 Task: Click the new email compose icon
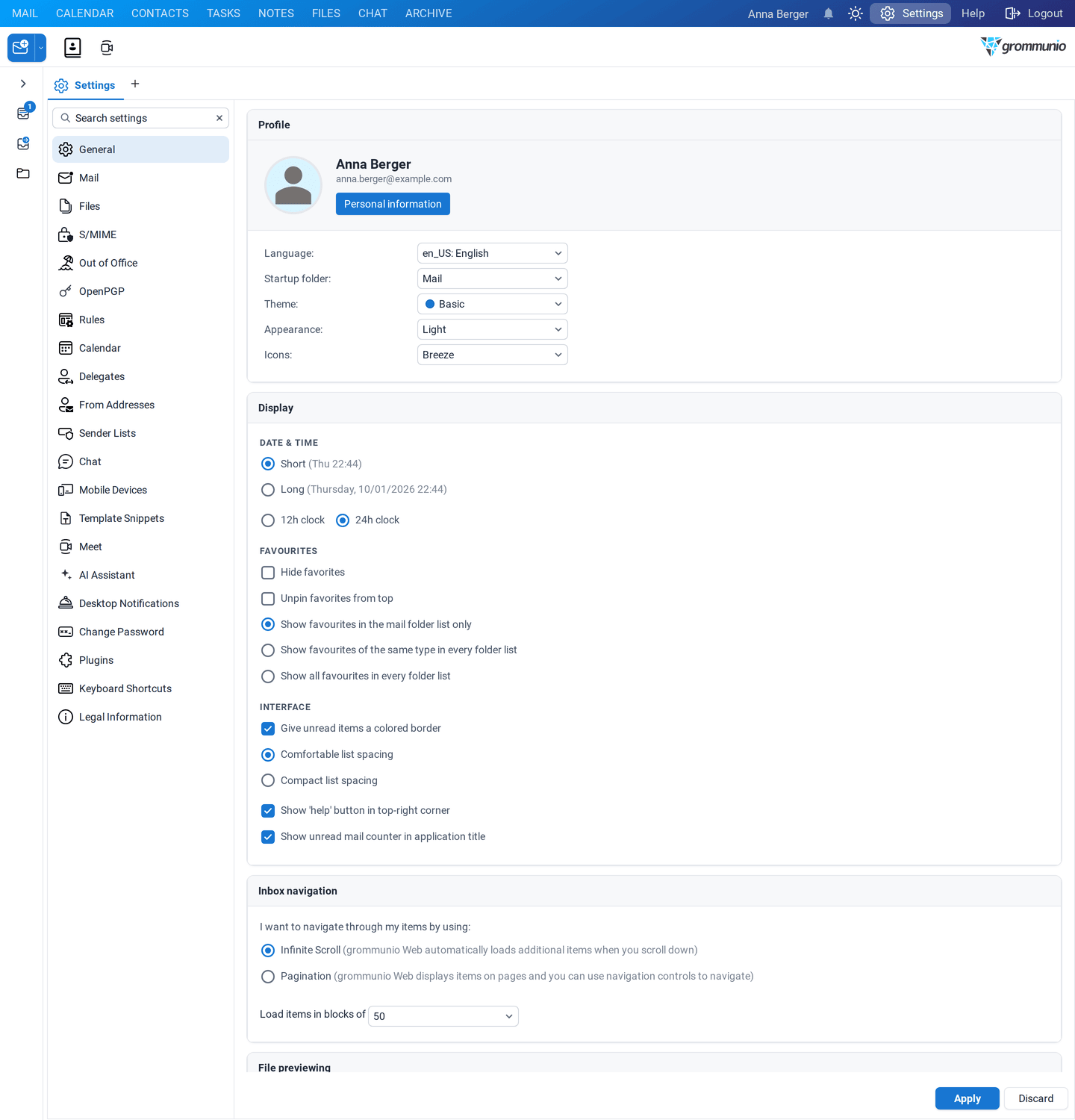(x=21, y=48)
